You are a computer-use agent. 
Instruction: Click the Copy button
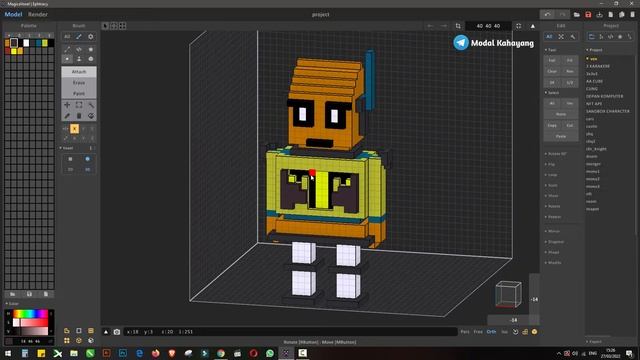[552, 125]
